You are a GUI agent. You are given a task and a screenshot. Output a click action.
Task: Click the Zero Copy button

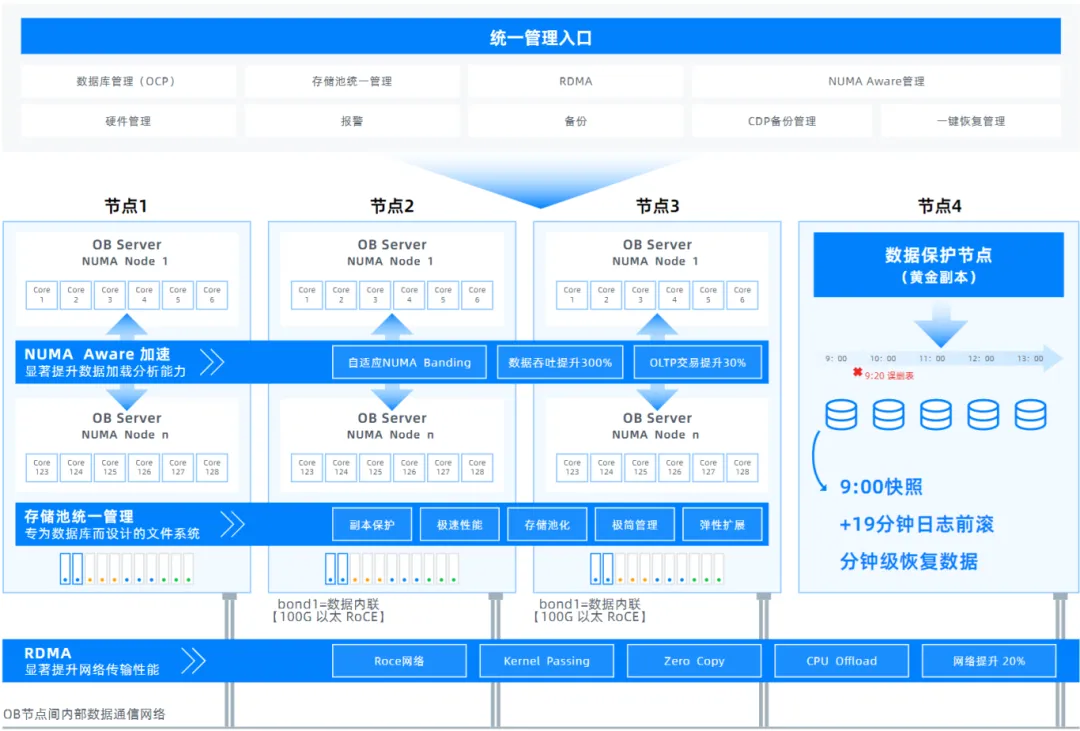tap(694, 661)
